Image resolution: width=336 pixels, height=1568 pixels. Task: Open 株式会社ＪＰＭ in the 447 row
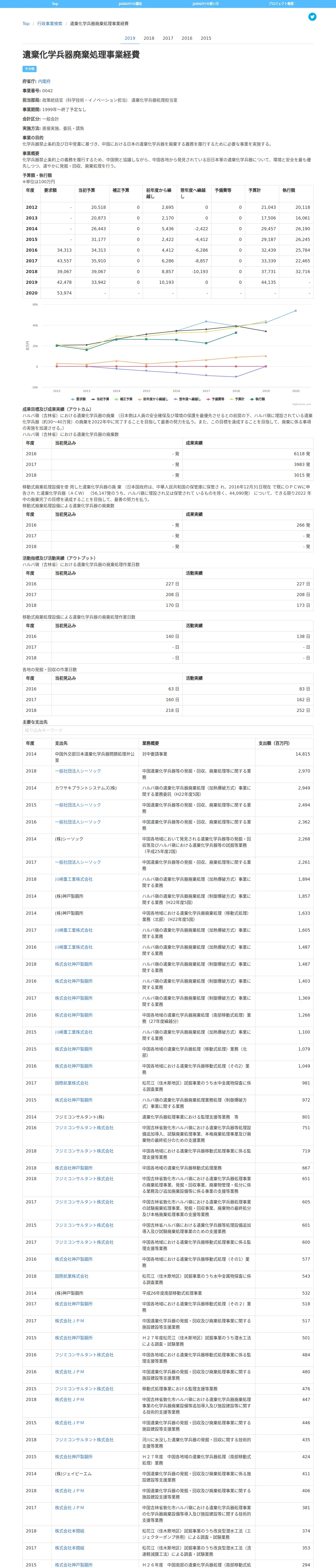[x=70, y=1399]
